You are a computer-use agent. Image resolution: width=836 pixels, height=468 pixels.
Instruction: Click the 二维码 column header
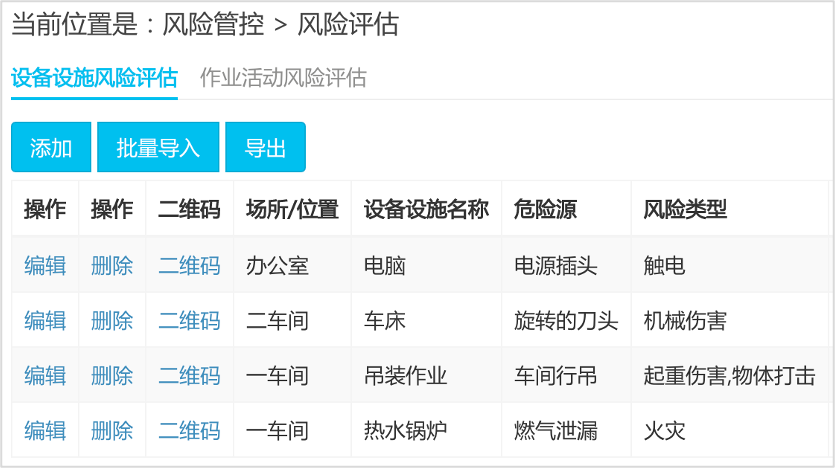tap(189, 209)
